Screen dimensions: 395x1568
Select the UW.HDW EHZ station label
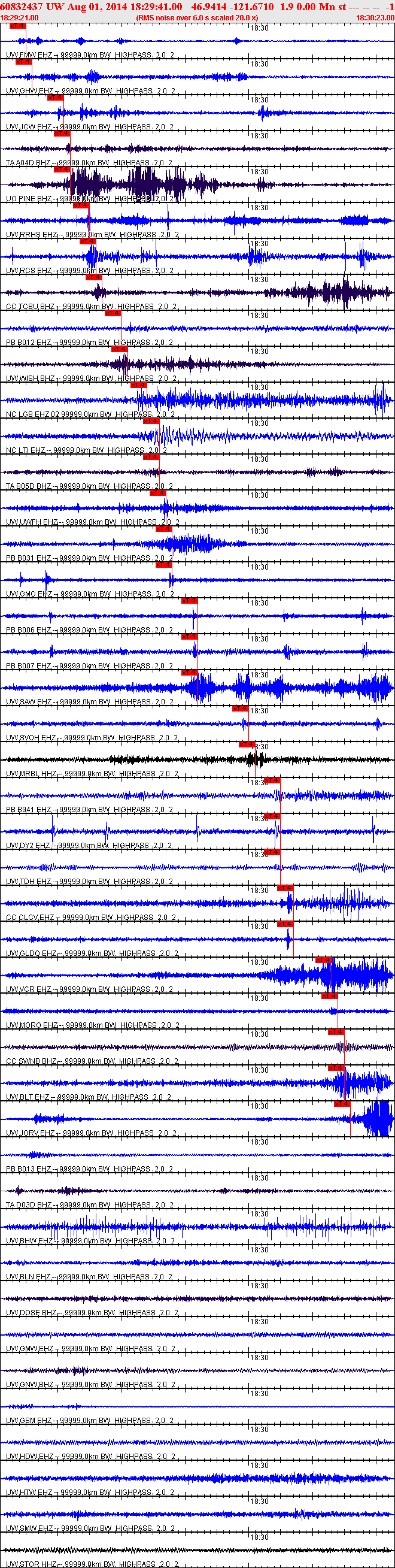click(91, 1456)
